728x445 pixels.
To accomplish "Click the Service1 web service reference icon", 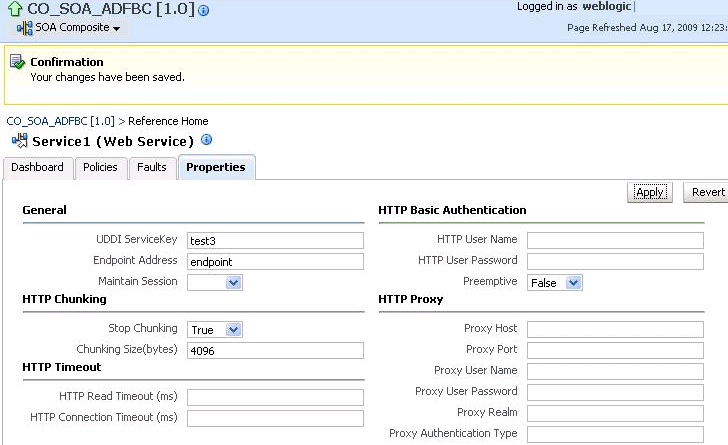I will [x=20, y=140].
